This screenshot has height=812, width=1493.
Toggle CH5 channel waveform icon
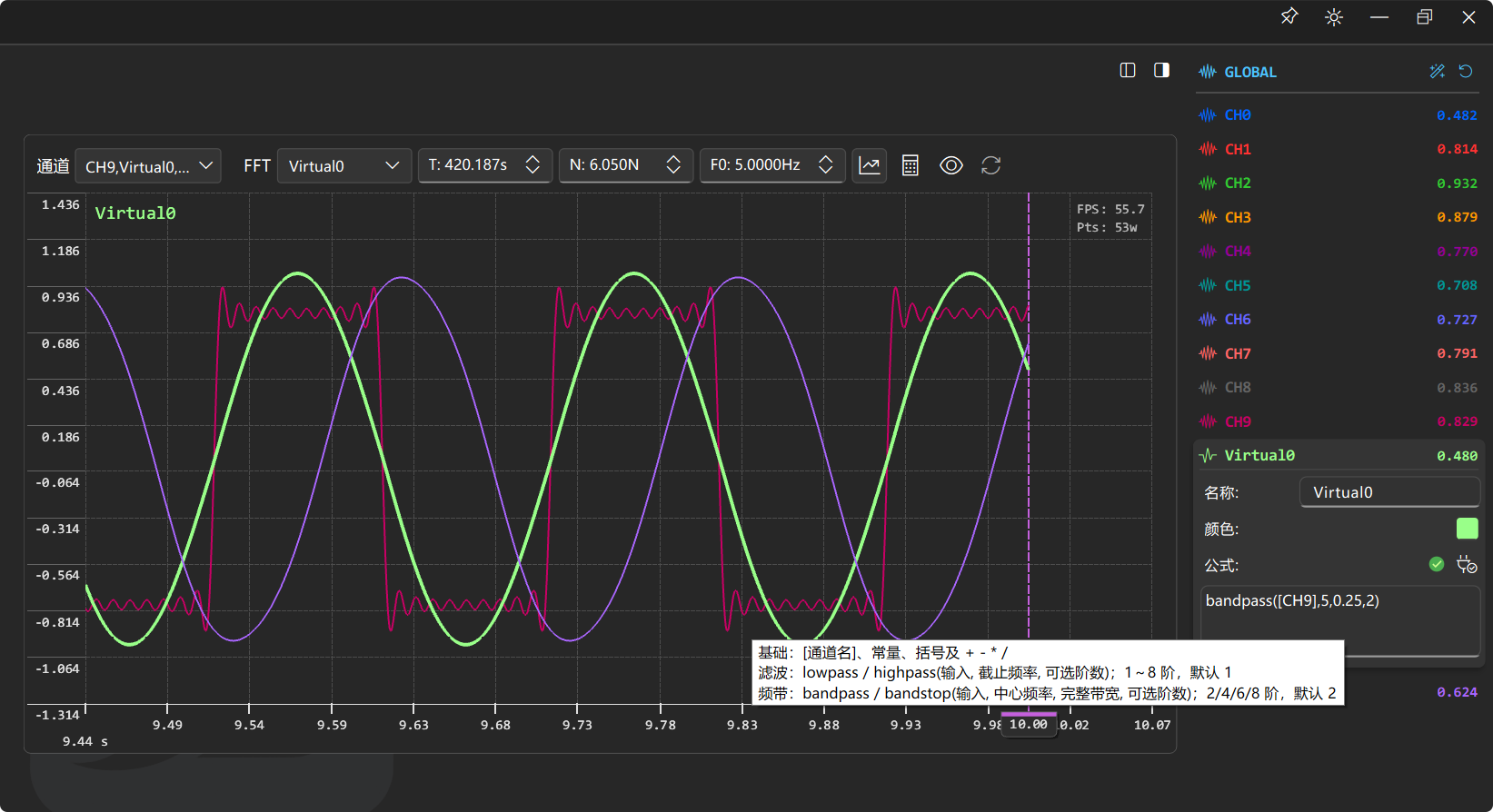(x=1208, y=285)
